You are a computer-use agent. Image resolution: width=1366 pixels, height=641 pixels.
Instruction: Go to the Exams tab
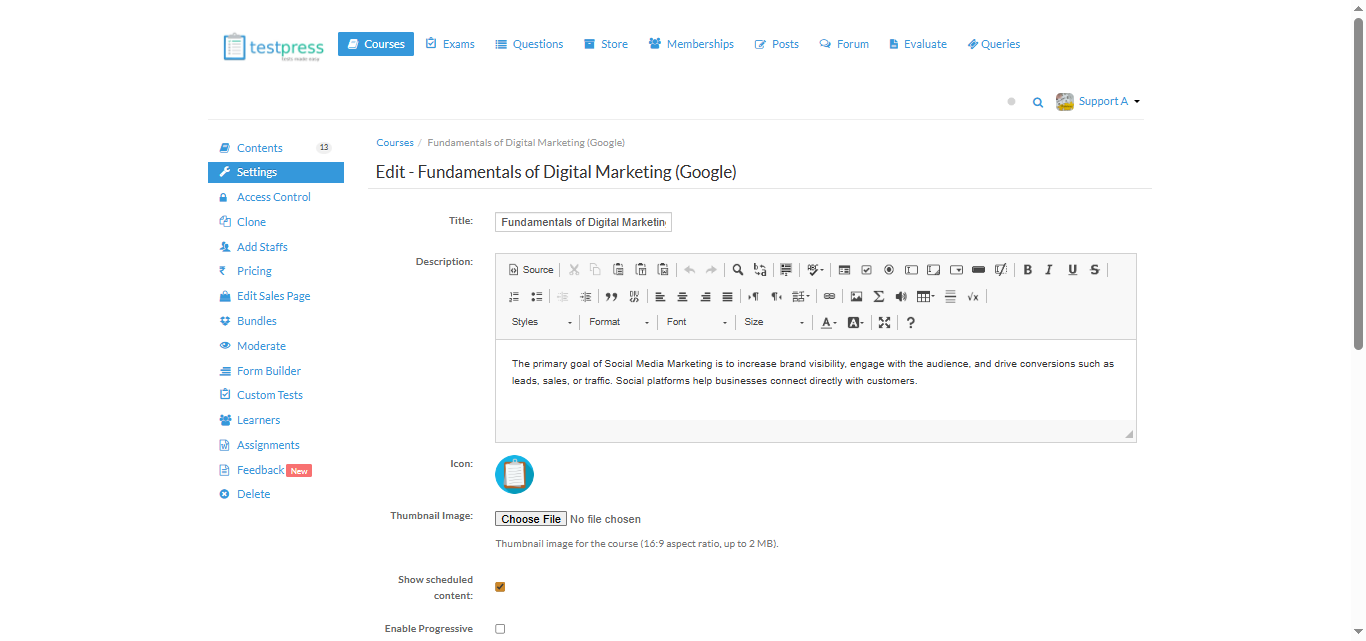(450, 44)
